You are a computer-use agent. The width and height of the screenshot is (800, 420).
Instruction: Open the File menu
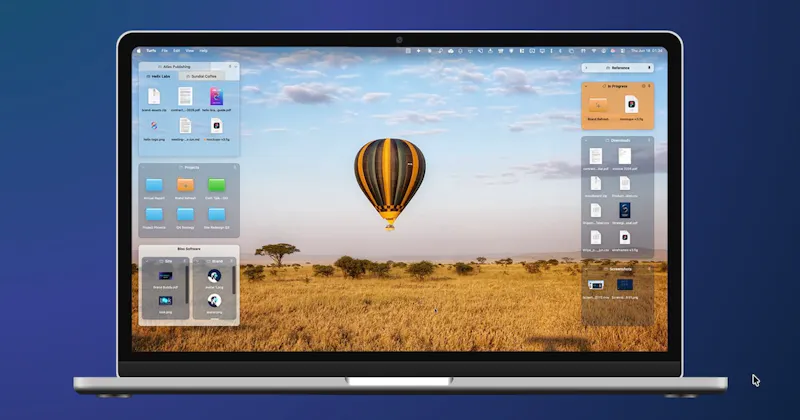pos(164,51)
